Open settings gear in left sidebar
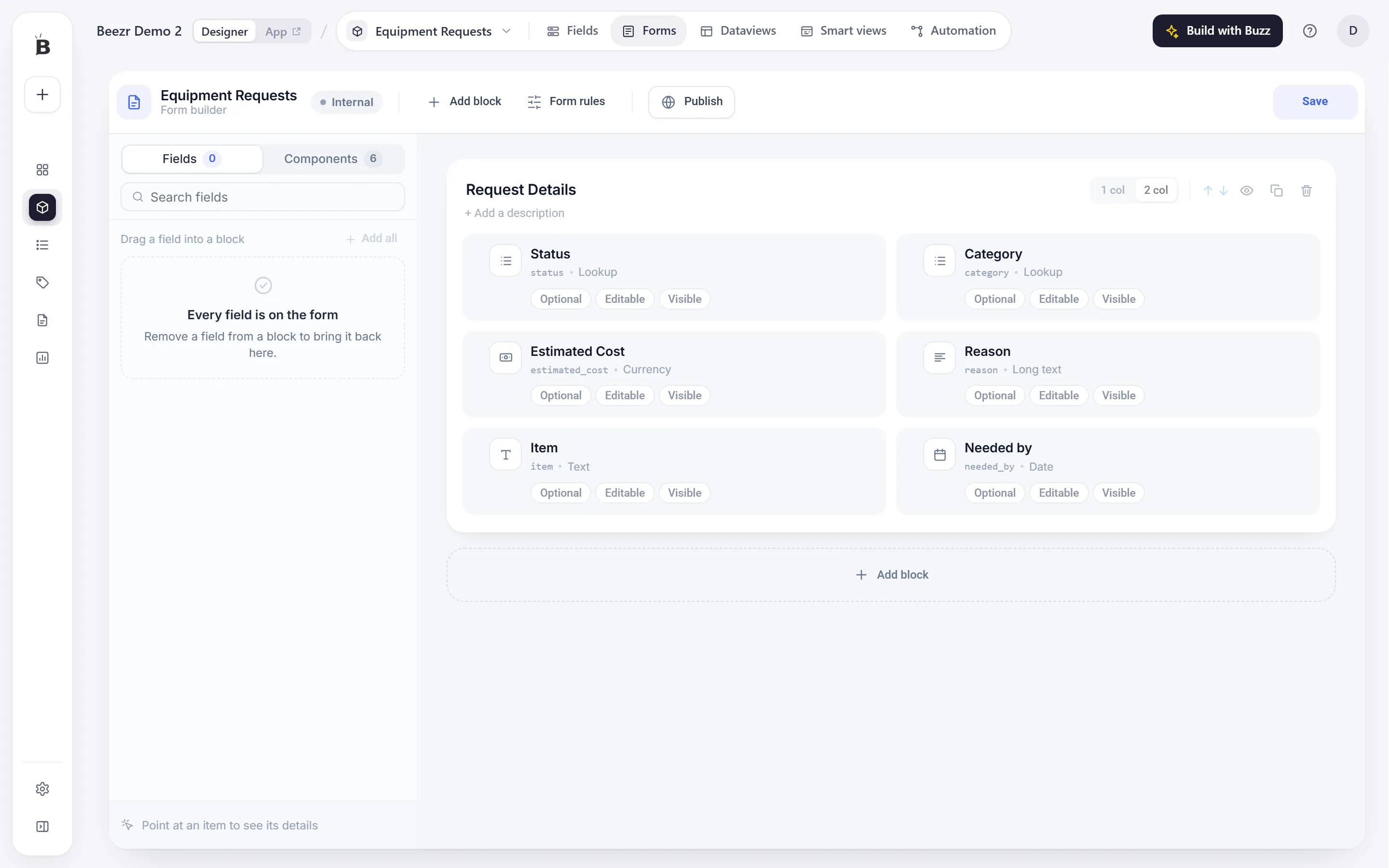 click(42, 789)
